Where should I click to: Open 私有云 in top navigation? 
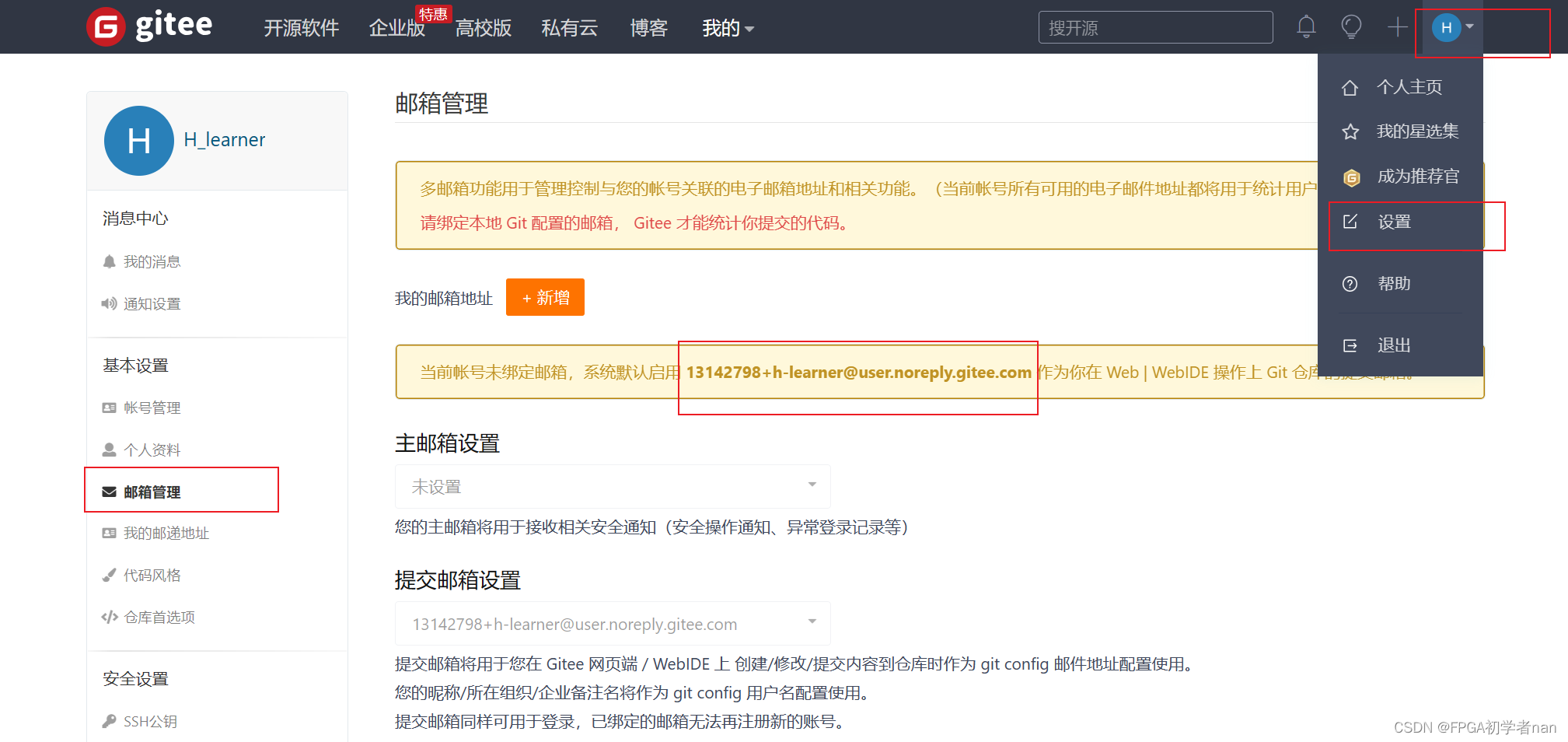(569, 28)
